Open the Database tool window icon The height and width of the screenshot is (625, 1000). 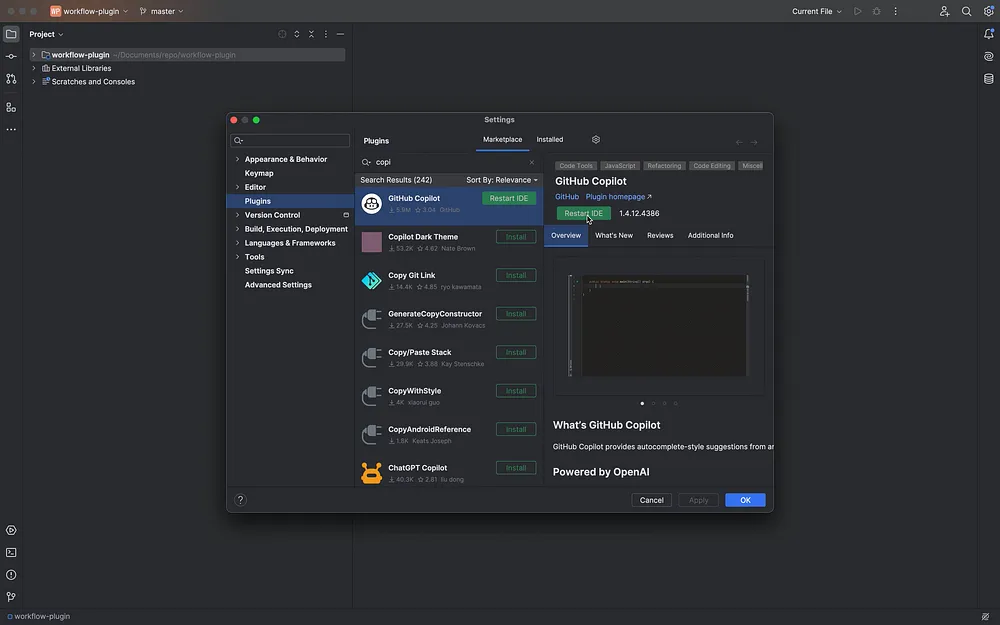[x=989, y=79]
